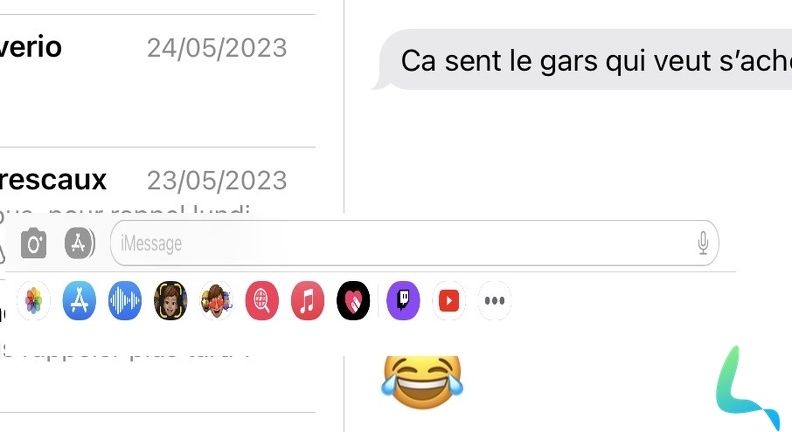Open the Memoji stickers app
Image resolution: width=792 pixels, height=432 pixels.
click(216, 301)
